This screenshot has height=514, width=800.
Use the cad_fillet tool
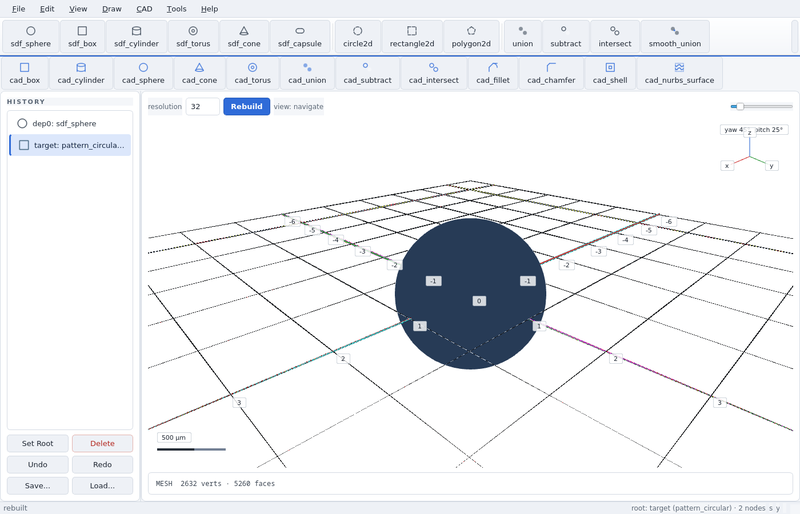tap(492, 74)
